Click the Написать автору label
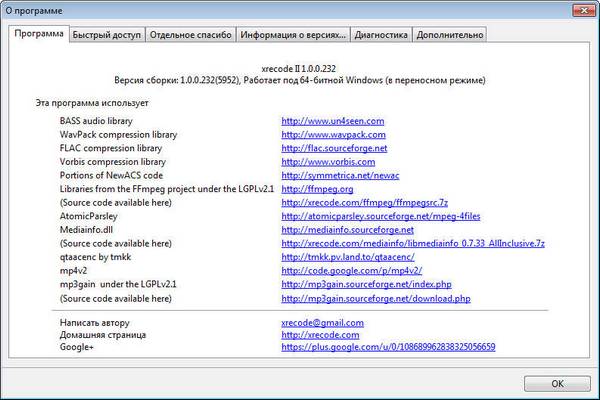Screen dimensions: 600x400 [95, 323]
